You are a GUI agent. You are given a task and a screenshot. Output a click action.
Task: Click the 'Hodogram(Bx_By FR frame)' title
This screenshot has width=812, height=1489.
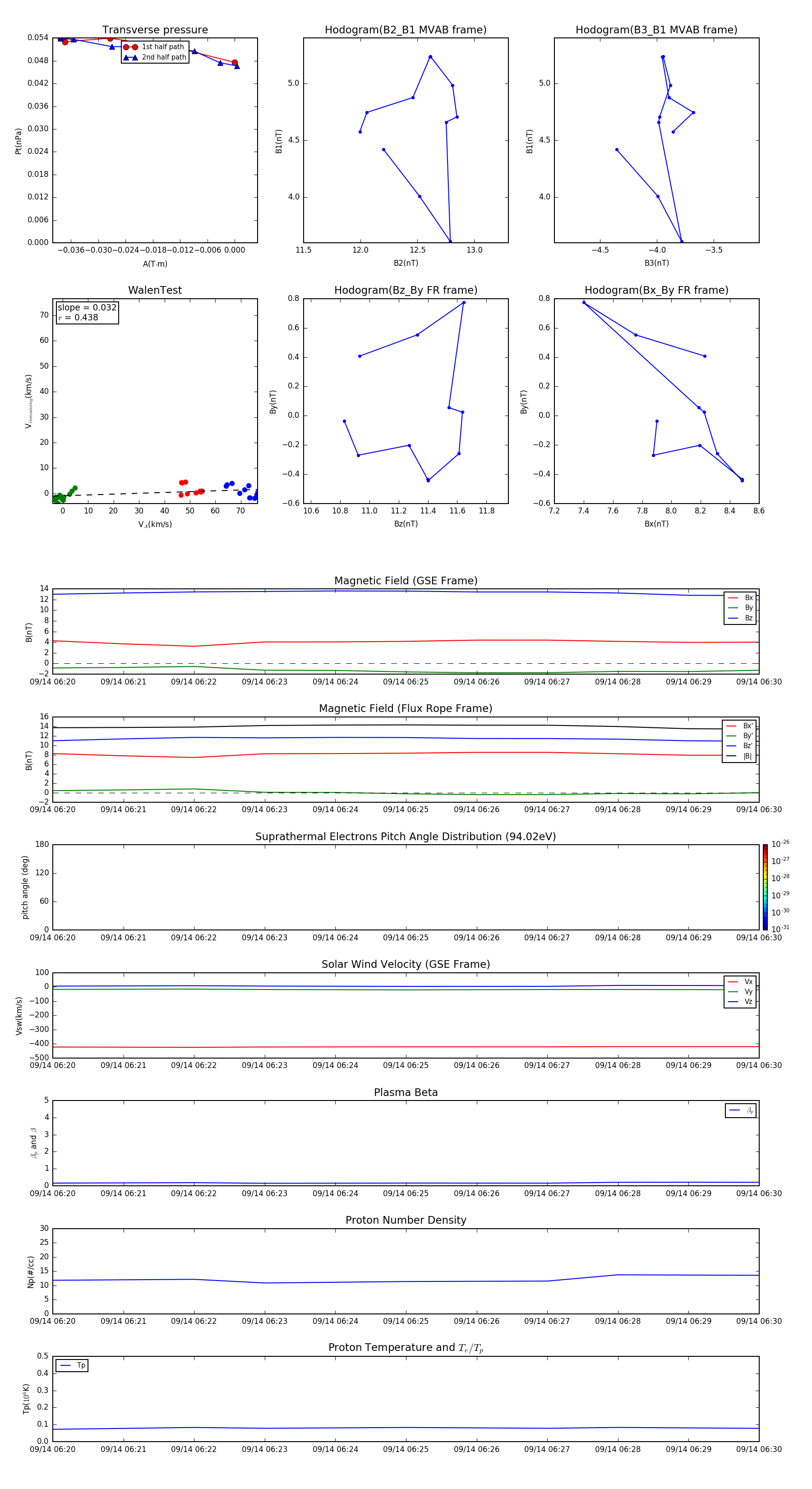point(656,290)
